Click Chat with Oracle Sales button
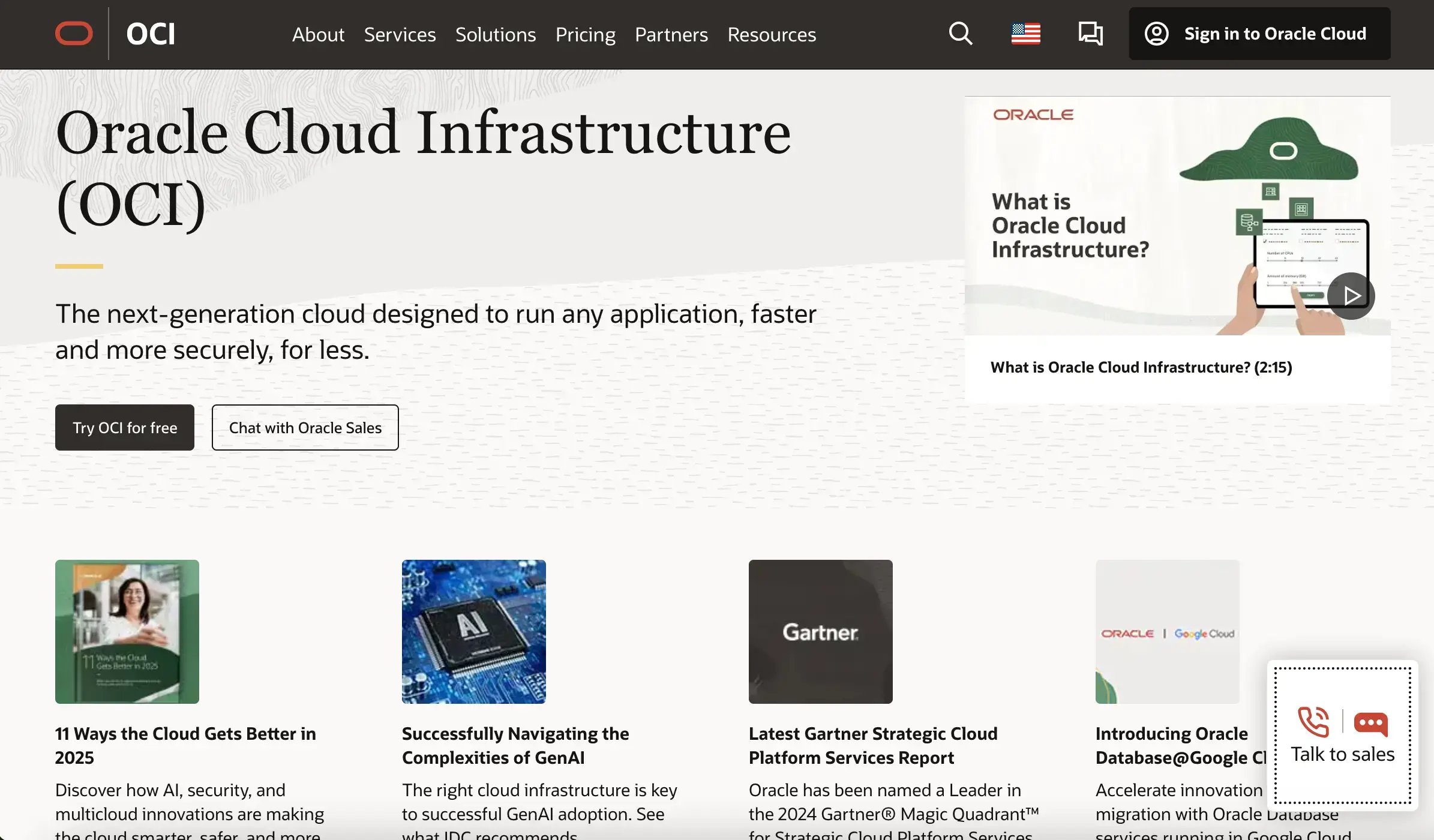The height and width of the screenshot is (840, 1434). click(x=305, y=427)
